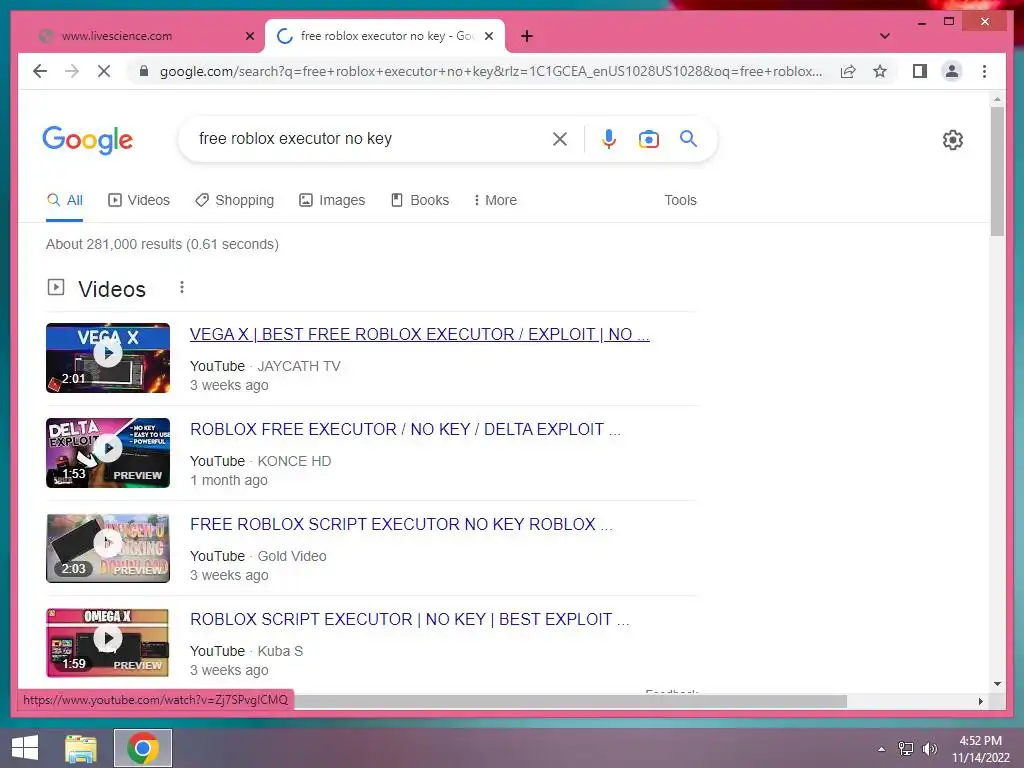Image resolution: width=1024 pixels, height=768 pixels.
Task: Open a new tab with the plus button
Action: (x=527, y=36)
